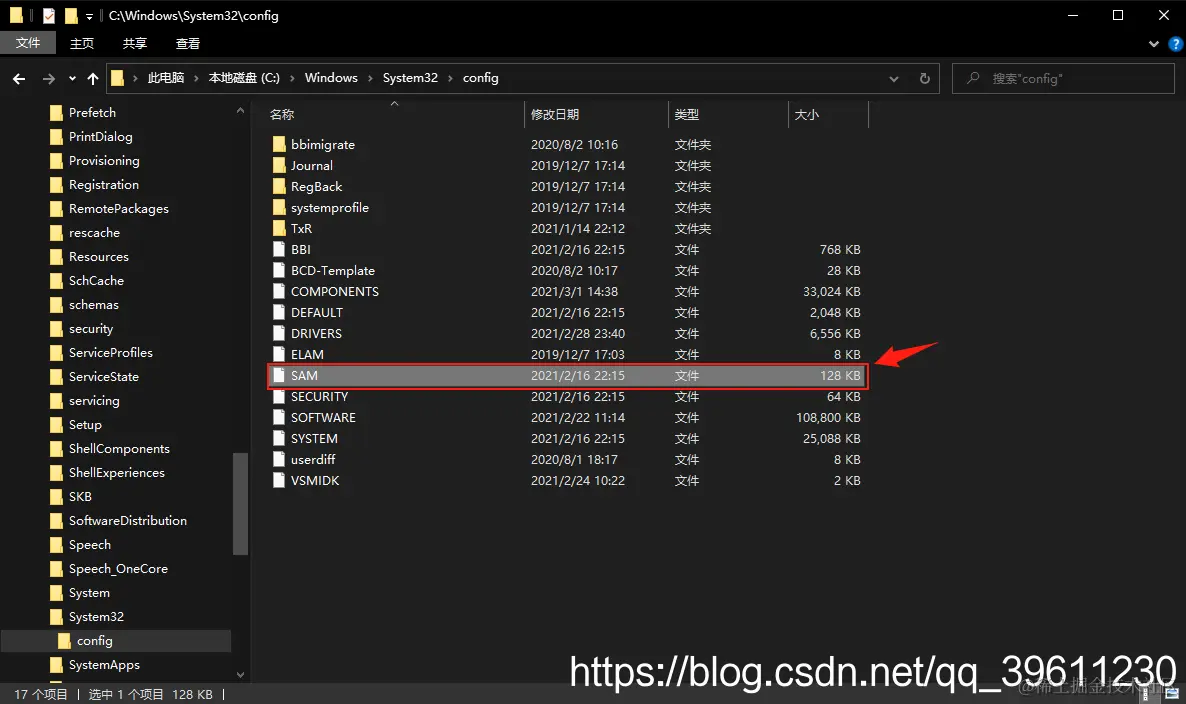
Task: Select the SAM file icon
Action: click(279, 376)
